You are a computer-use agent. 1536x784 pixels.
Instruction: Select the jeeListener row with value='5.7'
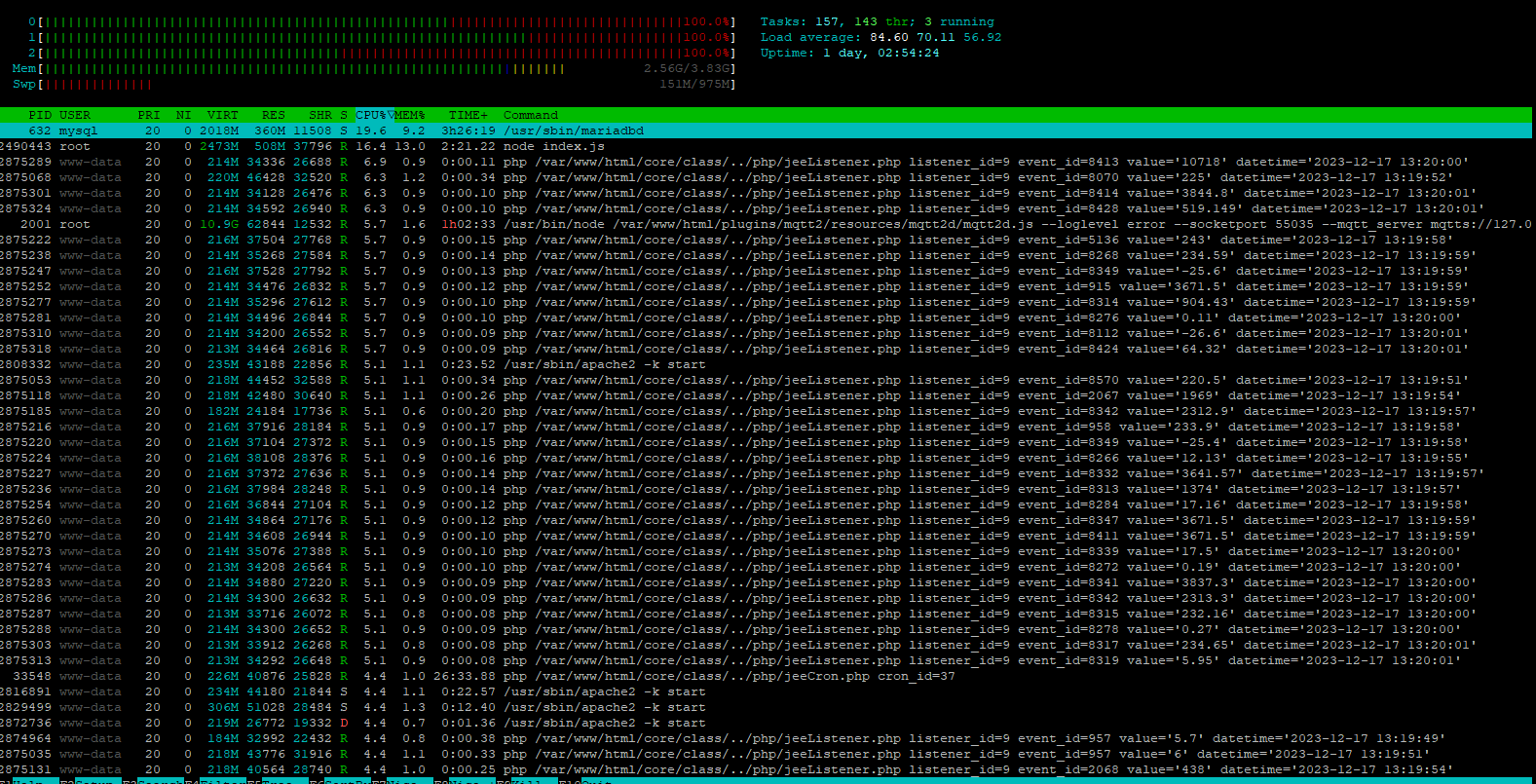[x=766, y=738]
